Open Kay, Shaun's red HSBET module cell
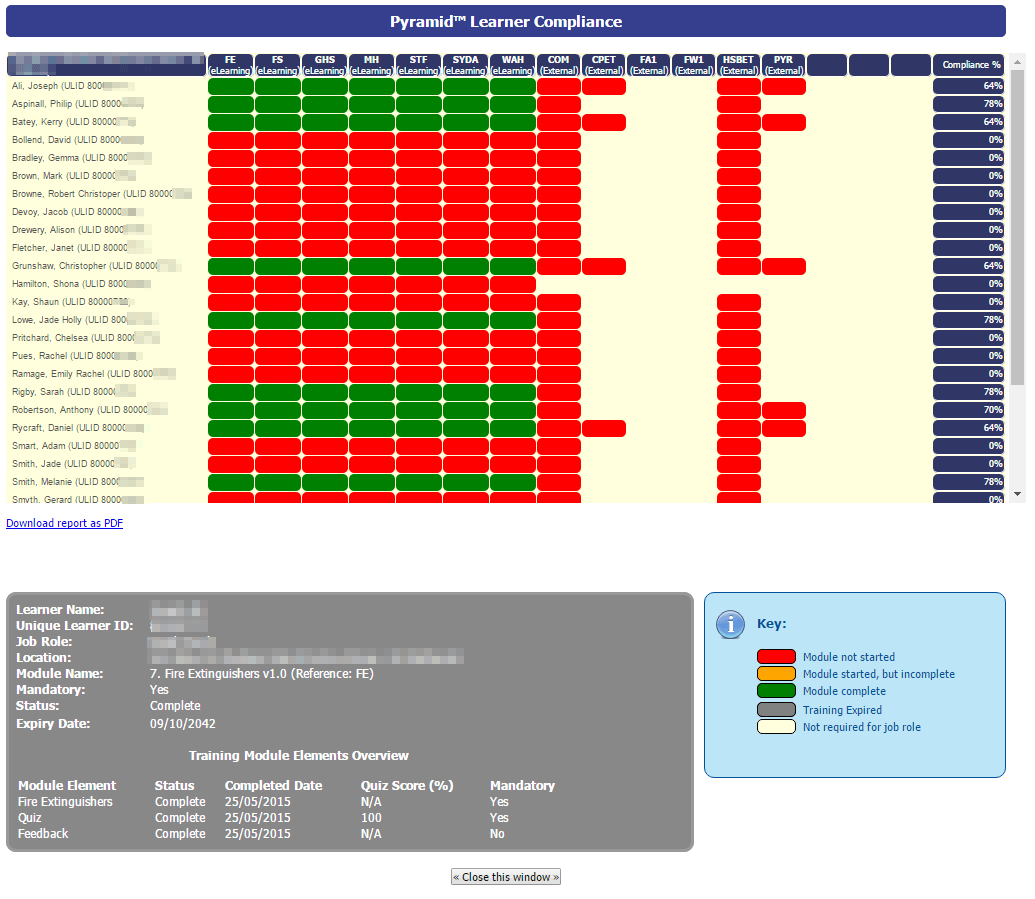The height and width of the screenshot is (899, 1035). (x=739, y=302)
